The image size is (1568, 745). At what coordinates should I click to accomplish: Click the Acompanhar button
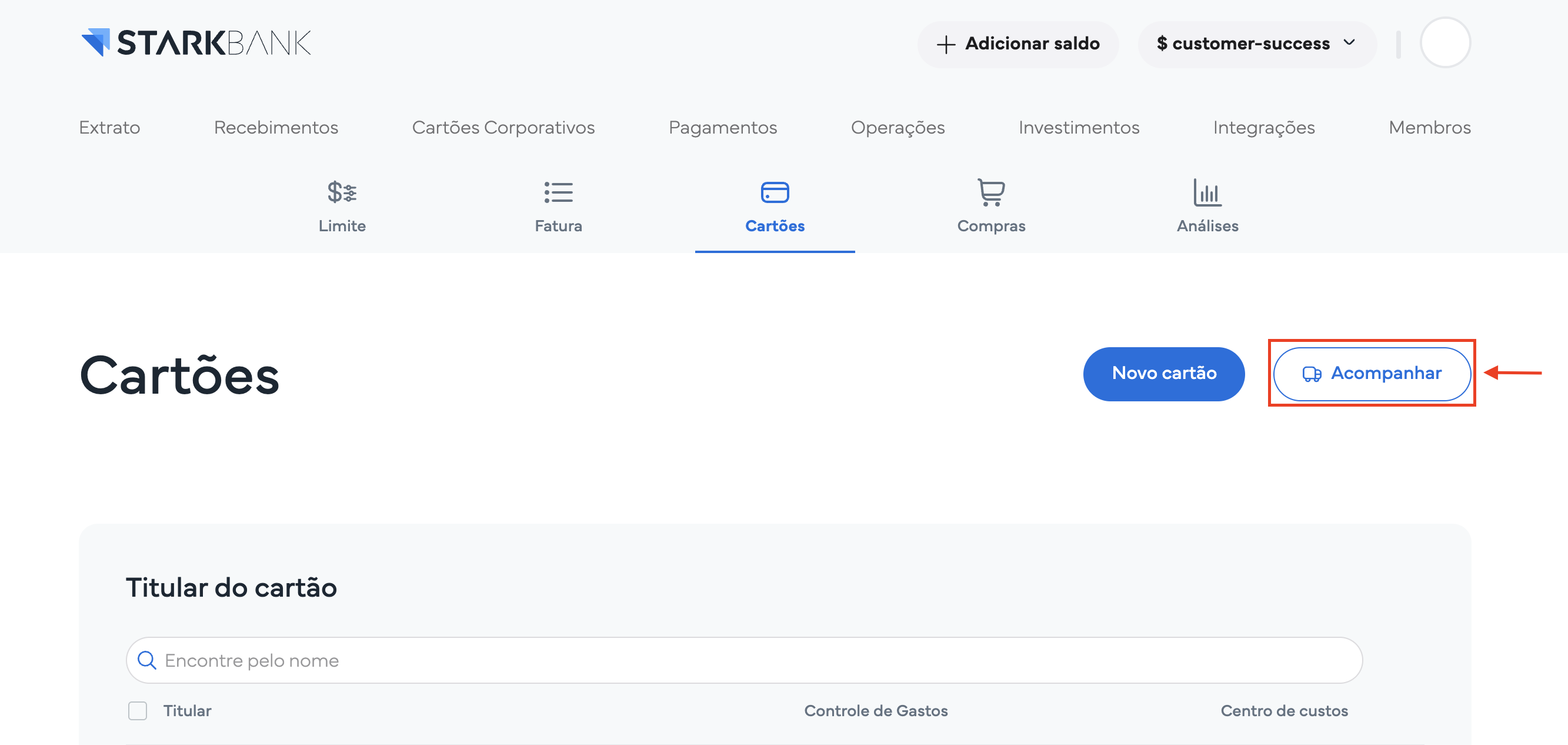(1372, 374)
